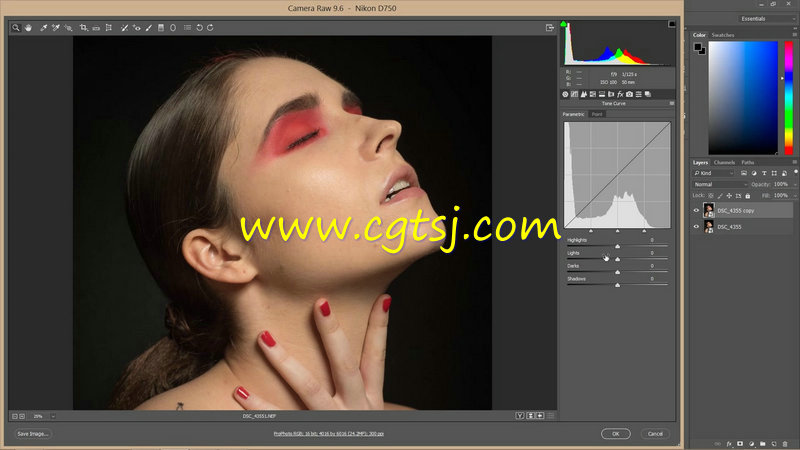
Task: Click the Save Image button
Action: coord(33,434)
